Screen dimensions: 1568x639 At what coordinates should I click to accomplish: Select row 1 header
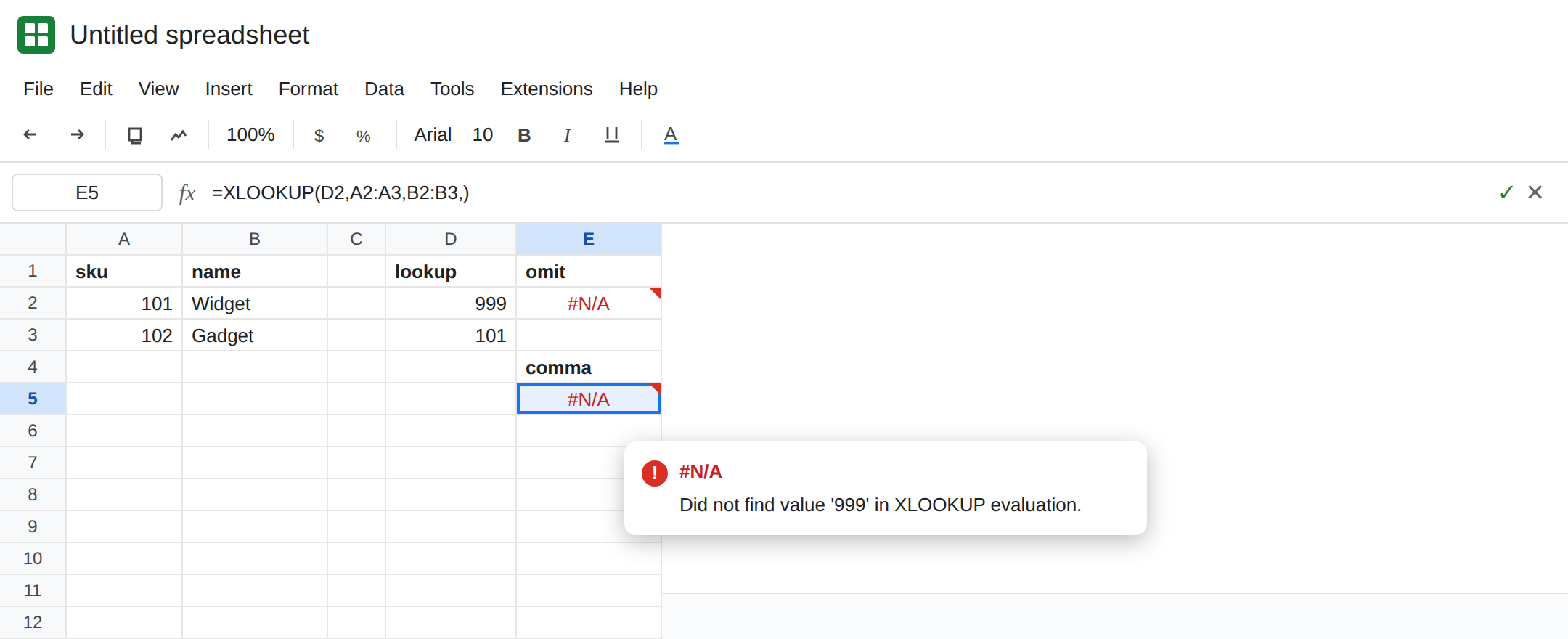tap(33, 271)
